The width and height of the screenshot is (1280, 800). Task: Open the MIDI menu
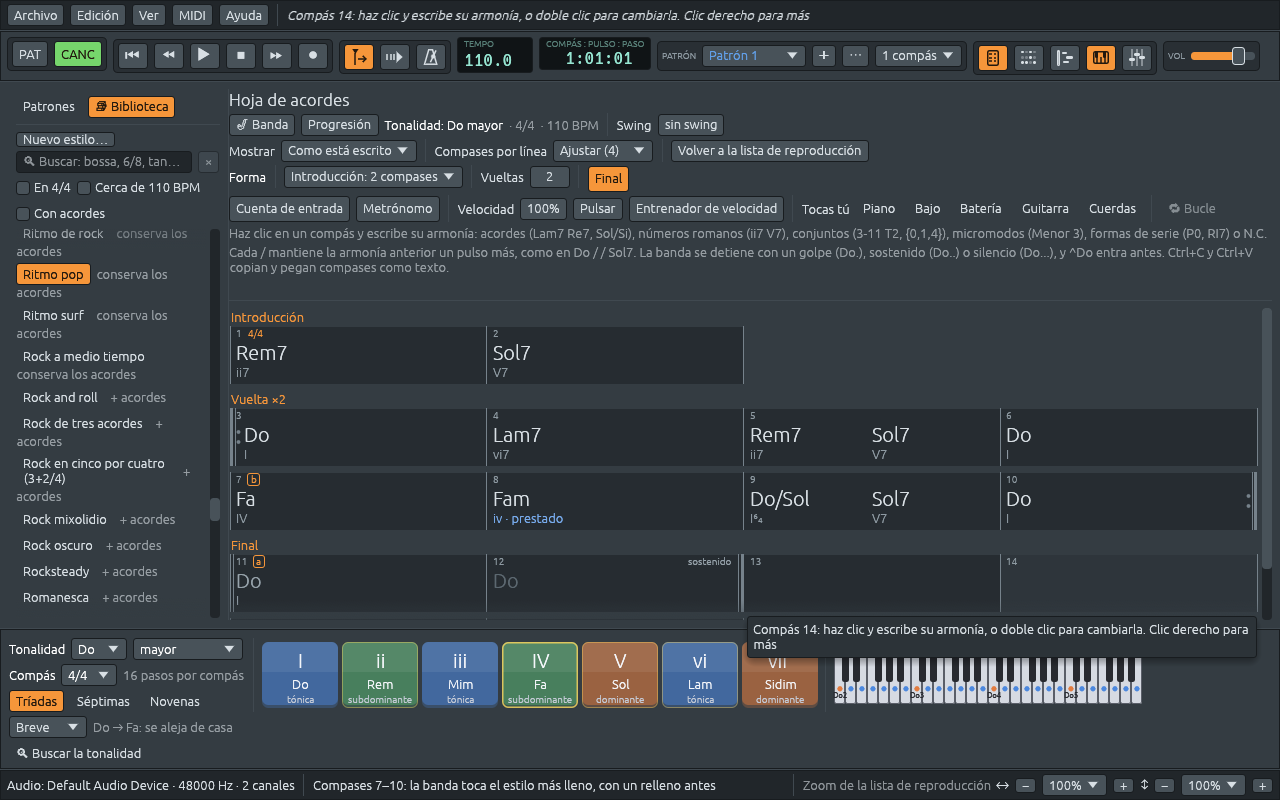coord(191,16)
